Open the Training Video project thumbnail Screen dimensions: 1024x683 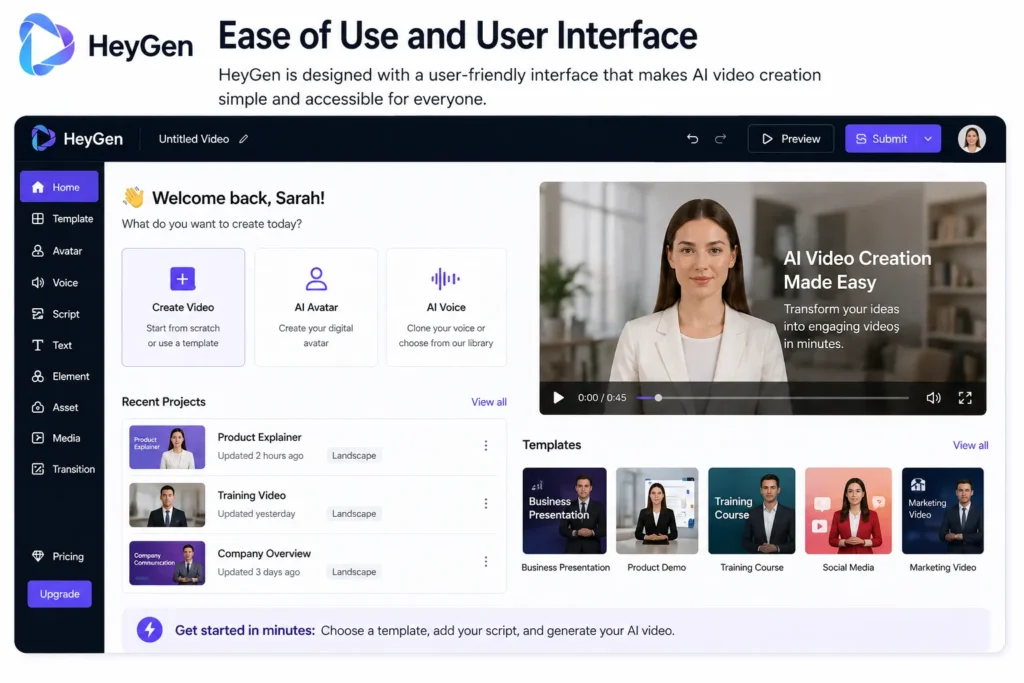point(167,505)
